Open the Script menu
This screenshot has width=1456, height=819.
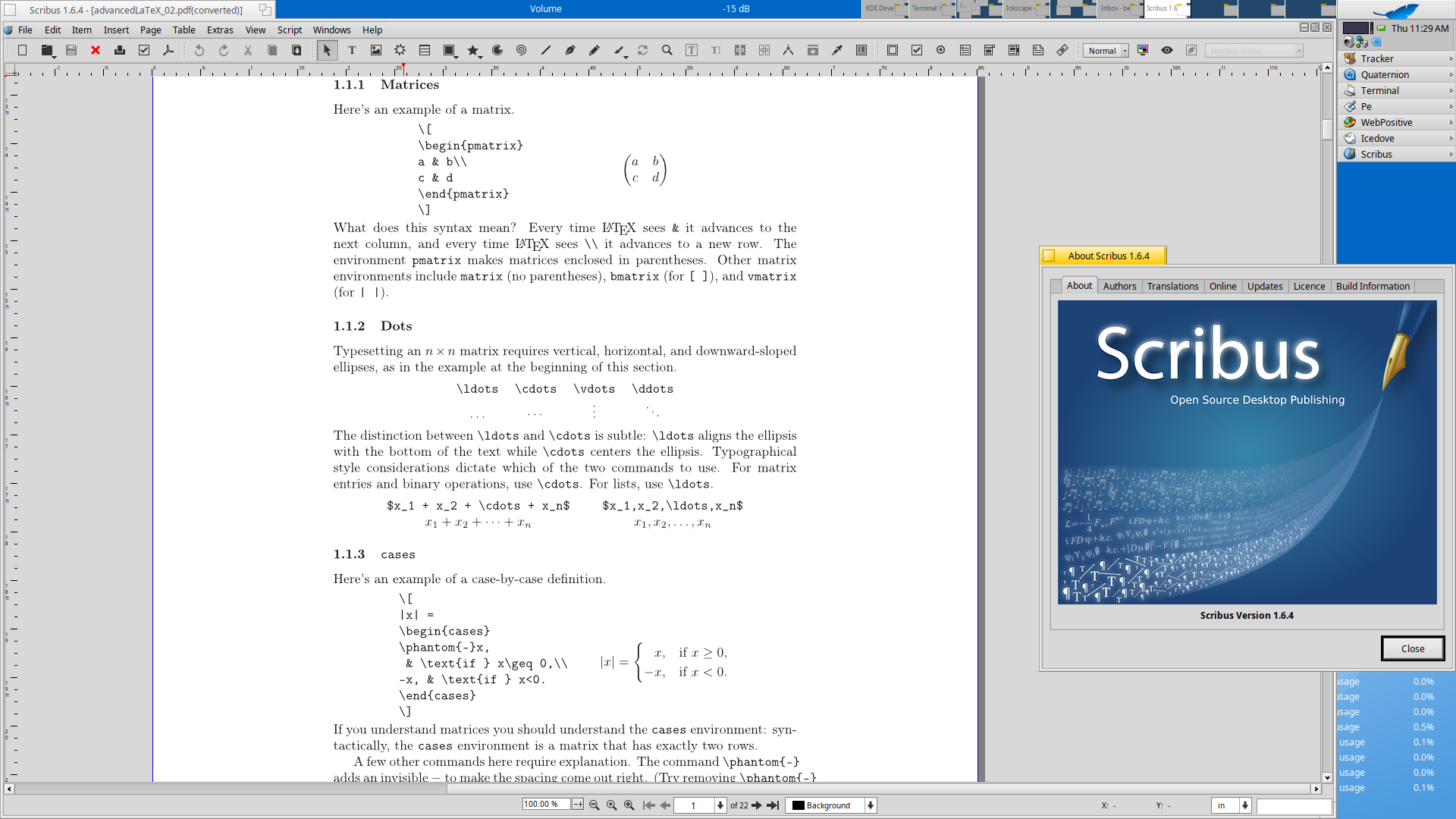(x=290, y=30)
